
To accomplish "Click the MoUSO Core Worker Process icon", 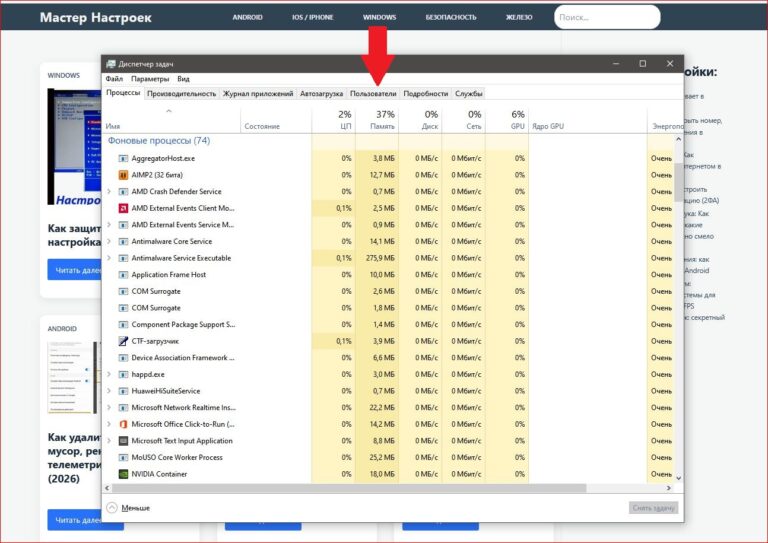I will pos(123,457).
